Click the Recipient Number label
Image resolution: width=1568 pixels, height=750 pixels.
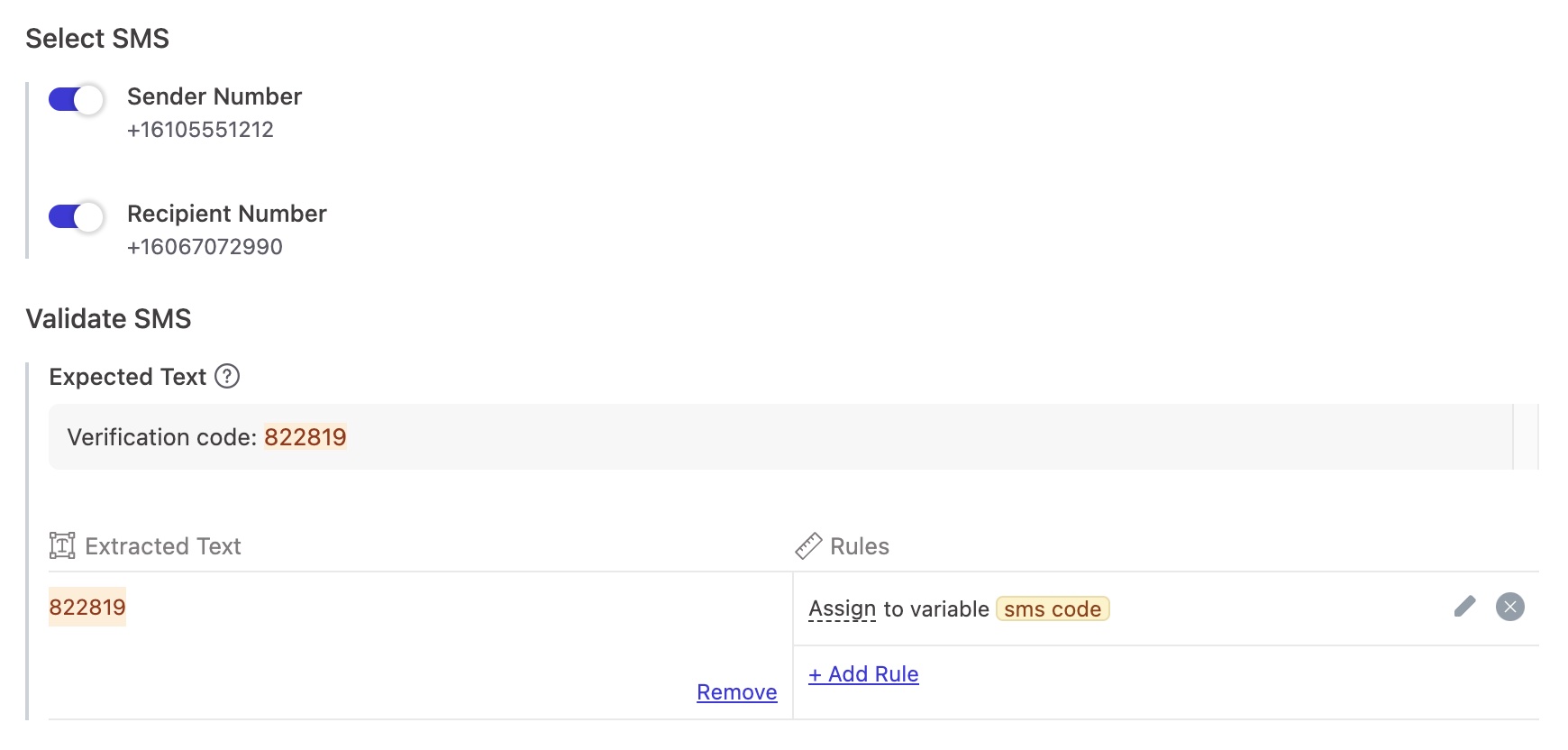coord(226,214)
